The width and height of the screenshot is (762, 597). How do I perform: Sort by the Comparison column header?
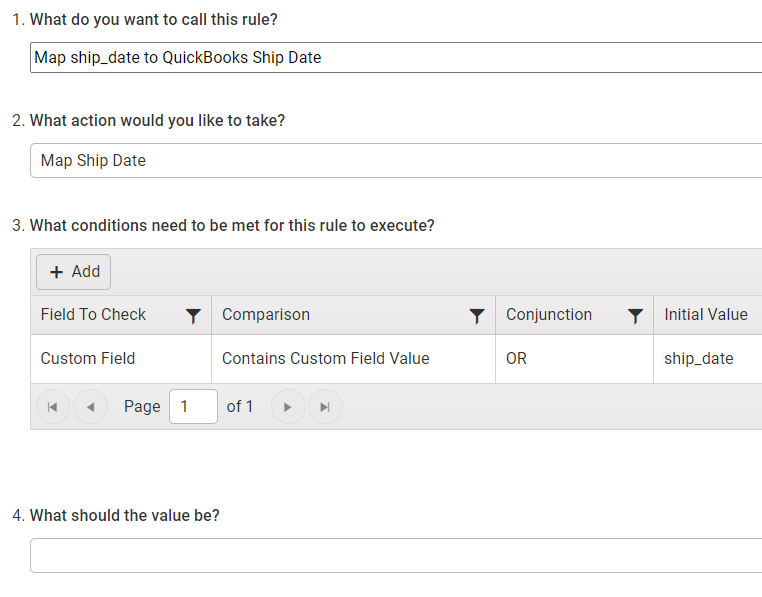(266, 315)
